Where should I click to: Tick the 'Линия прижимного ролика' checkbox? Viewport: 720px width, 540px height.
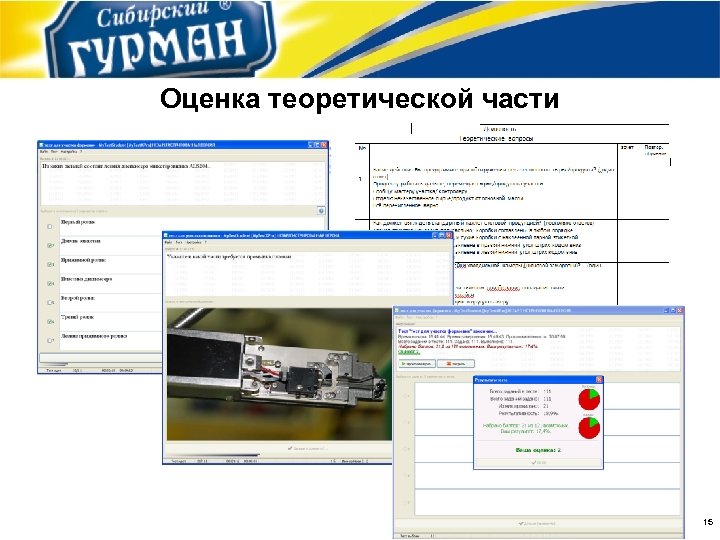pos(51,341)
